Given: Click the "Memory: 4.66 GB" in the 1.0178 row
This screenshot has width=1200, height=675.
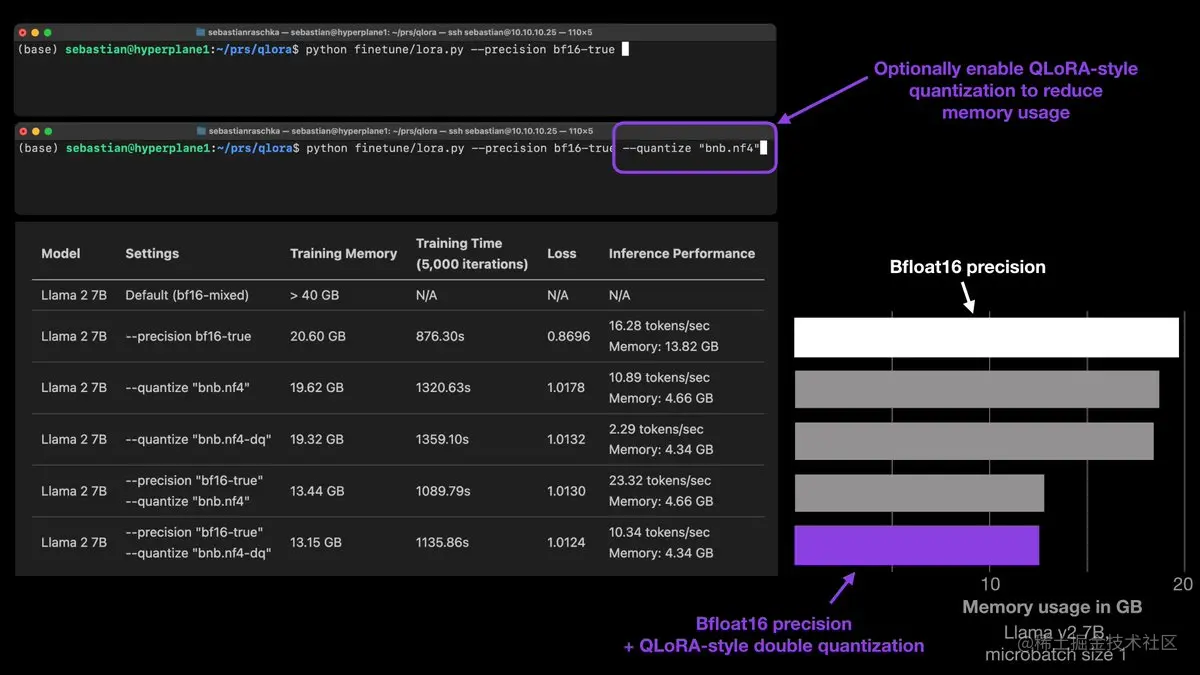Looking at the screenshot, I should point(661,398).
